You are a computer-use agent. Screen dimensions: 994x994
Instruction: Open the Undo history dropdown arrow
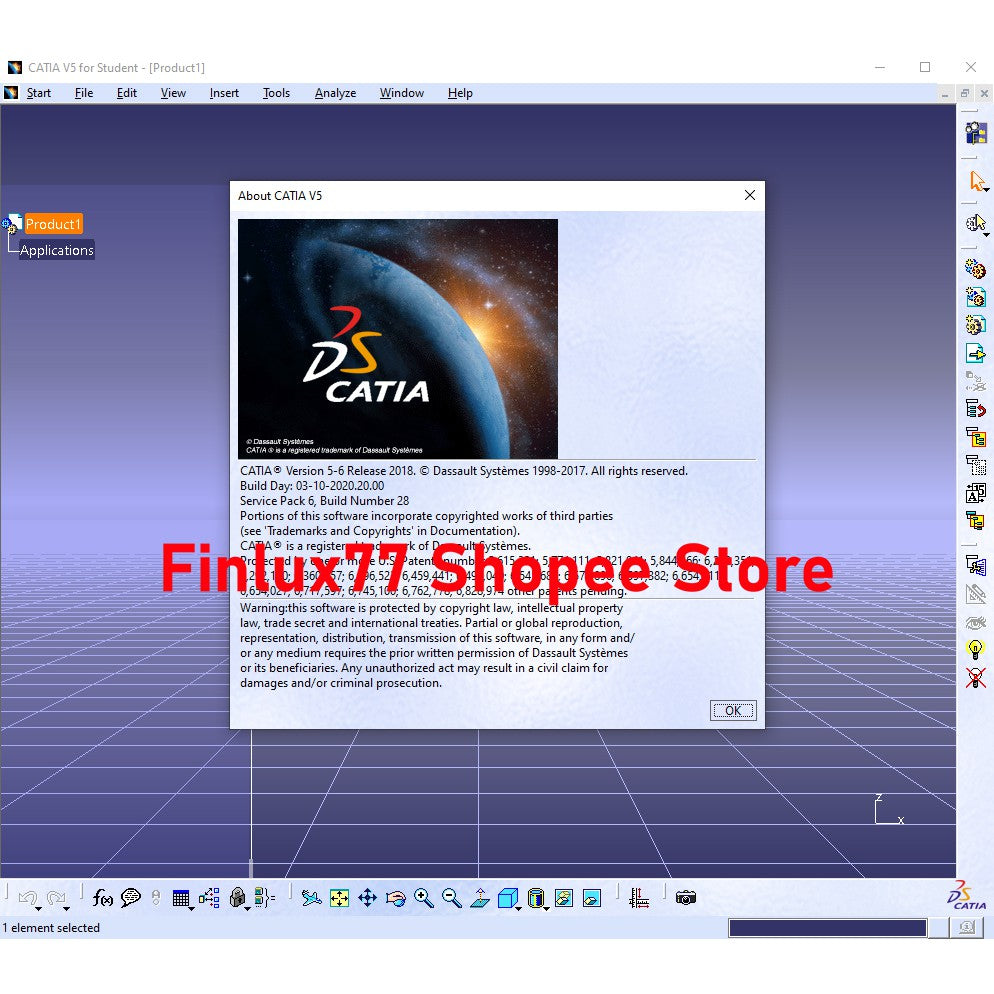pyautogui.click(x=38, y=909)
